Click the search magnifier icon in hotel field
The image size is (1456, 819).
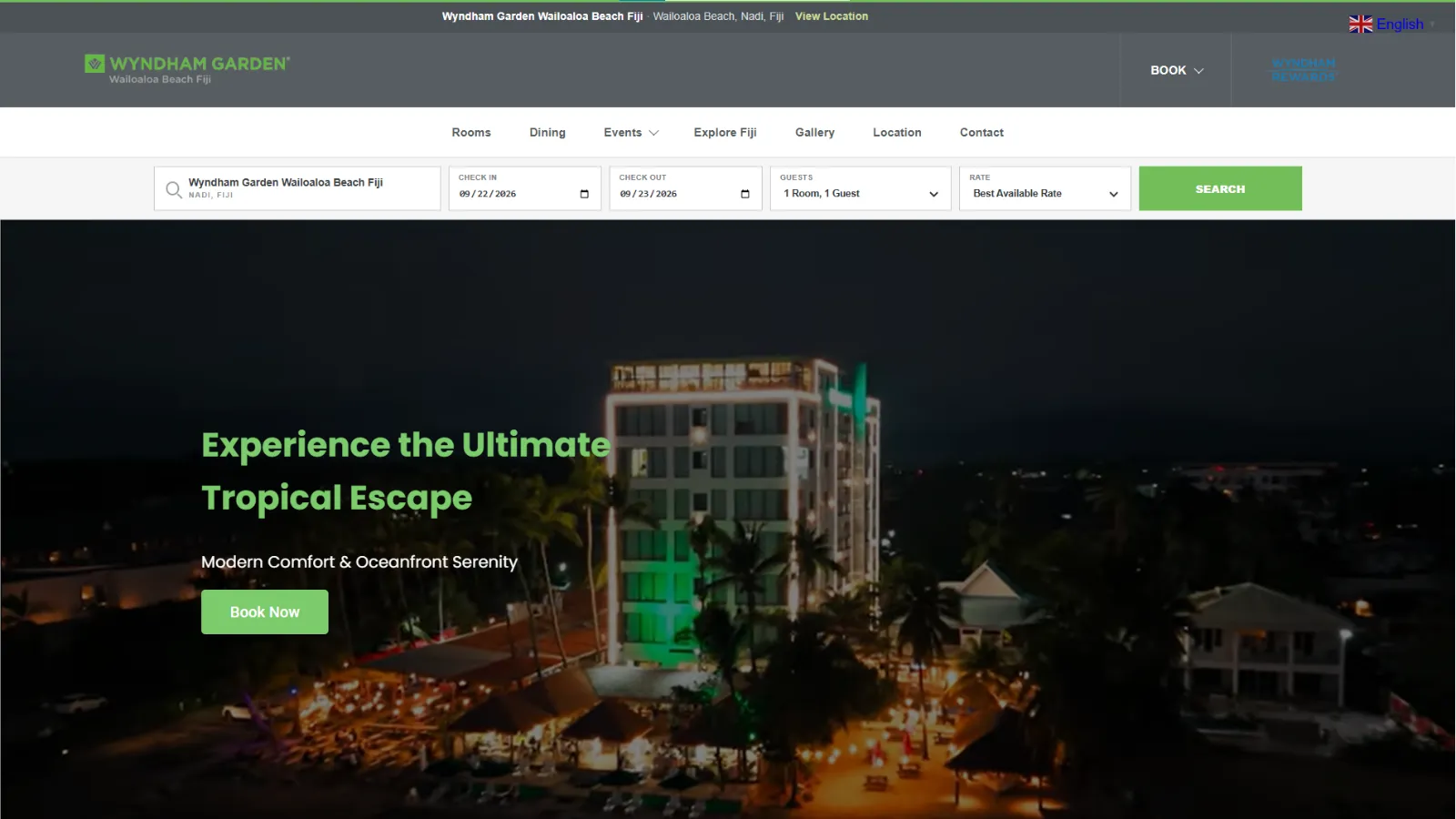[x=173, y=189]
